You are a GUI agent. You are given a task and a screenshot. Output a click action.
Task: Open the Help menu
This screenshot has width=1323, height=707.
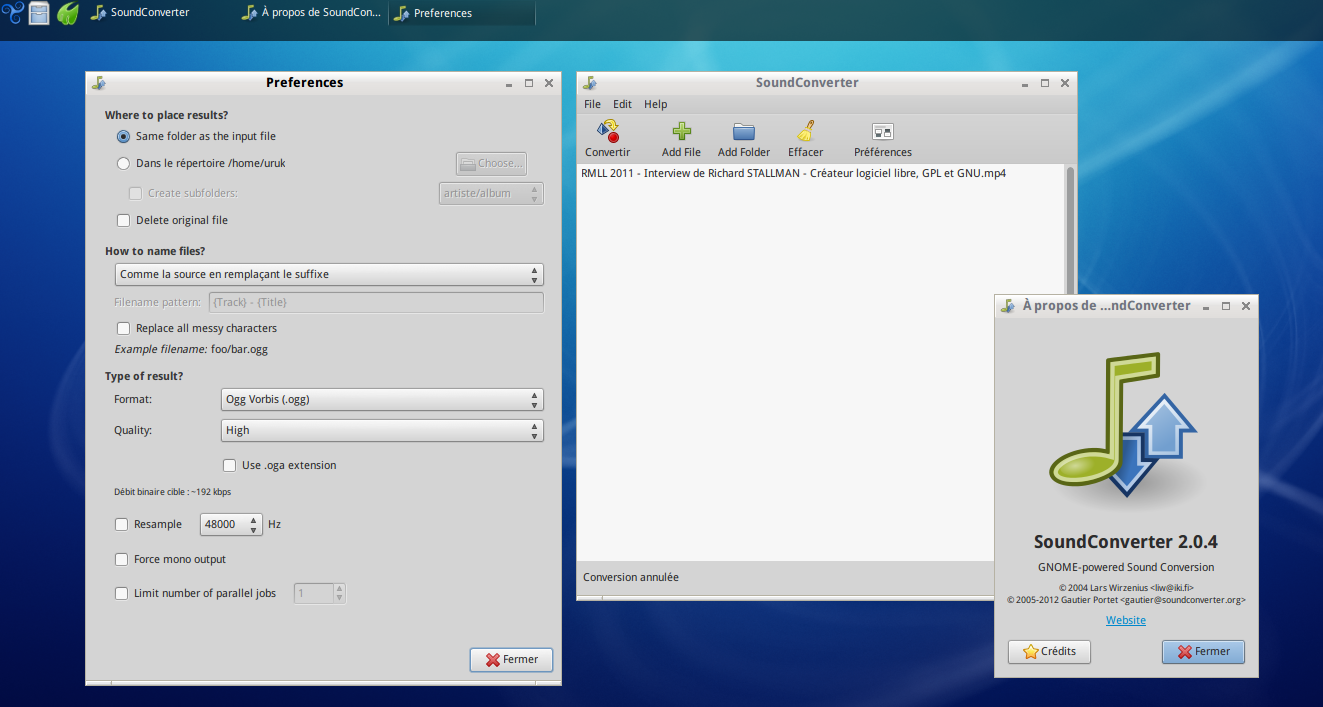pyautogui.click(x=655, y=104)
